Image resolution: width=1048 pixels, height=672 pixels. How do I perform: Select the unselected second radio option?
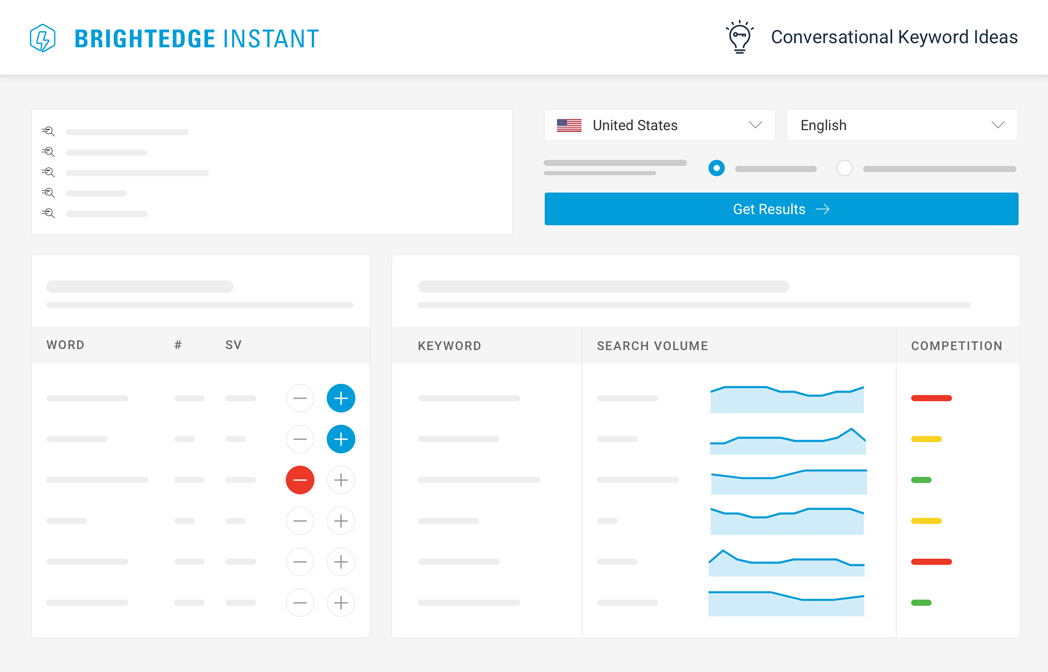(845, 168)
